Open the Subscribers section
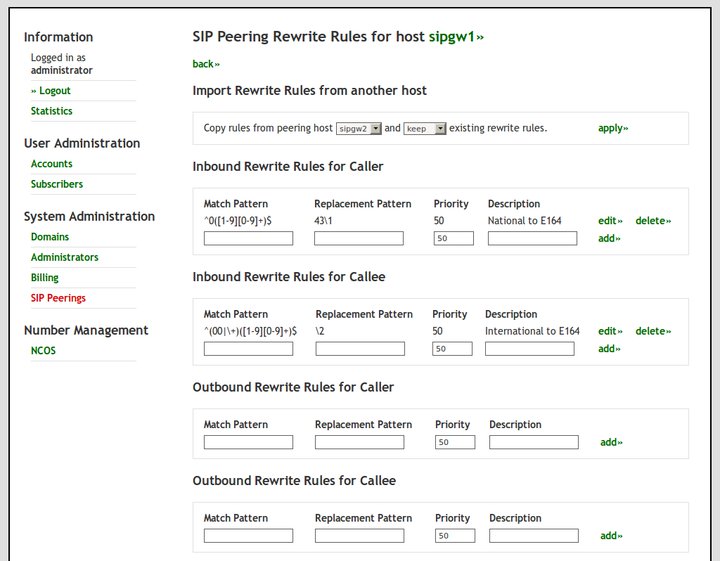Viewport: 720px width, 561px height. coord(56,184)
